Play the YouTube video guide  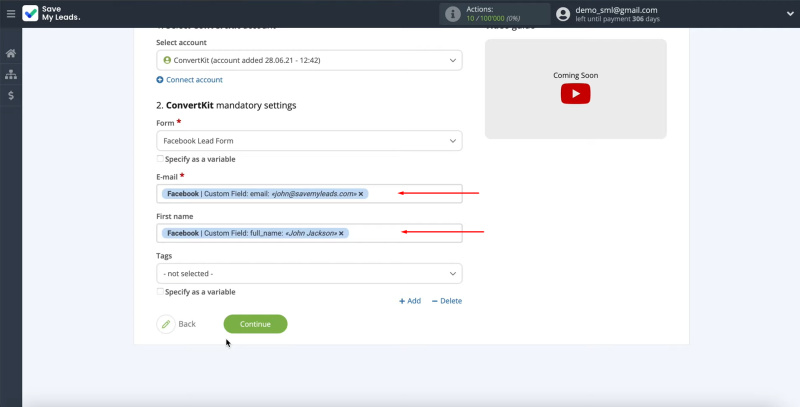point(575,93)
